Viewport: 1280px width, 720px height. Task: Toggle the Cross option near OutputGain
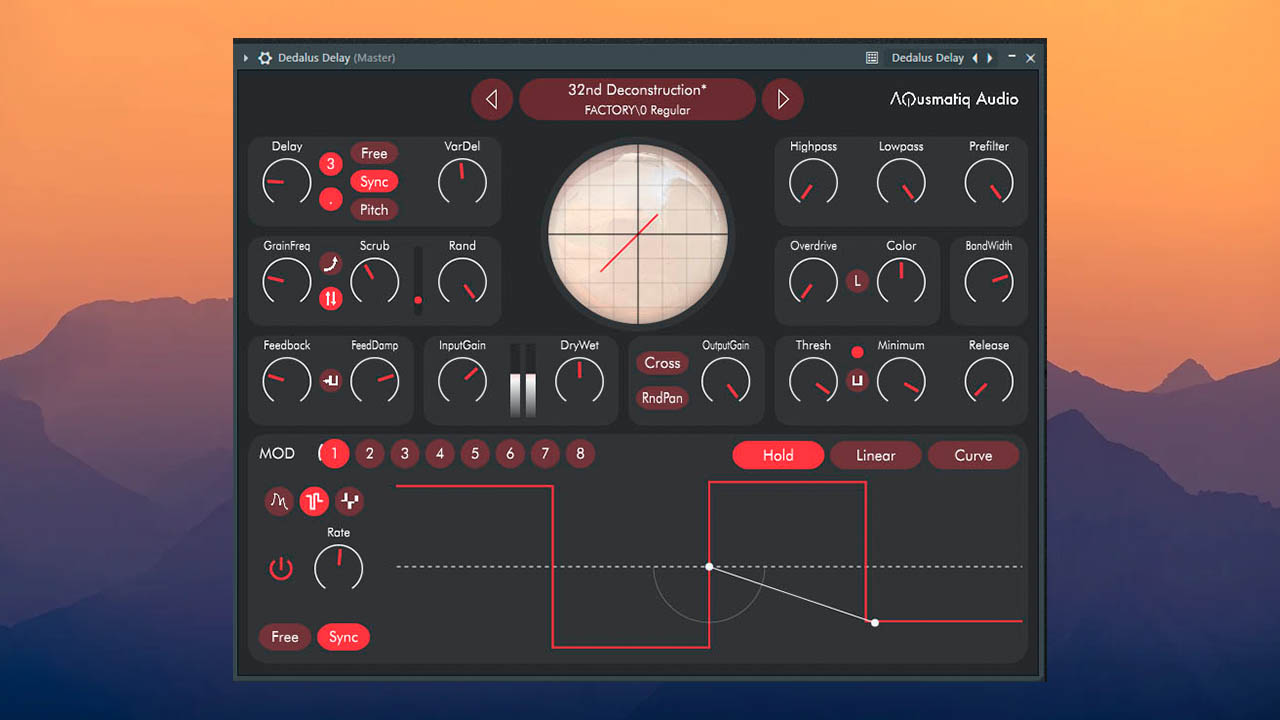661,363
